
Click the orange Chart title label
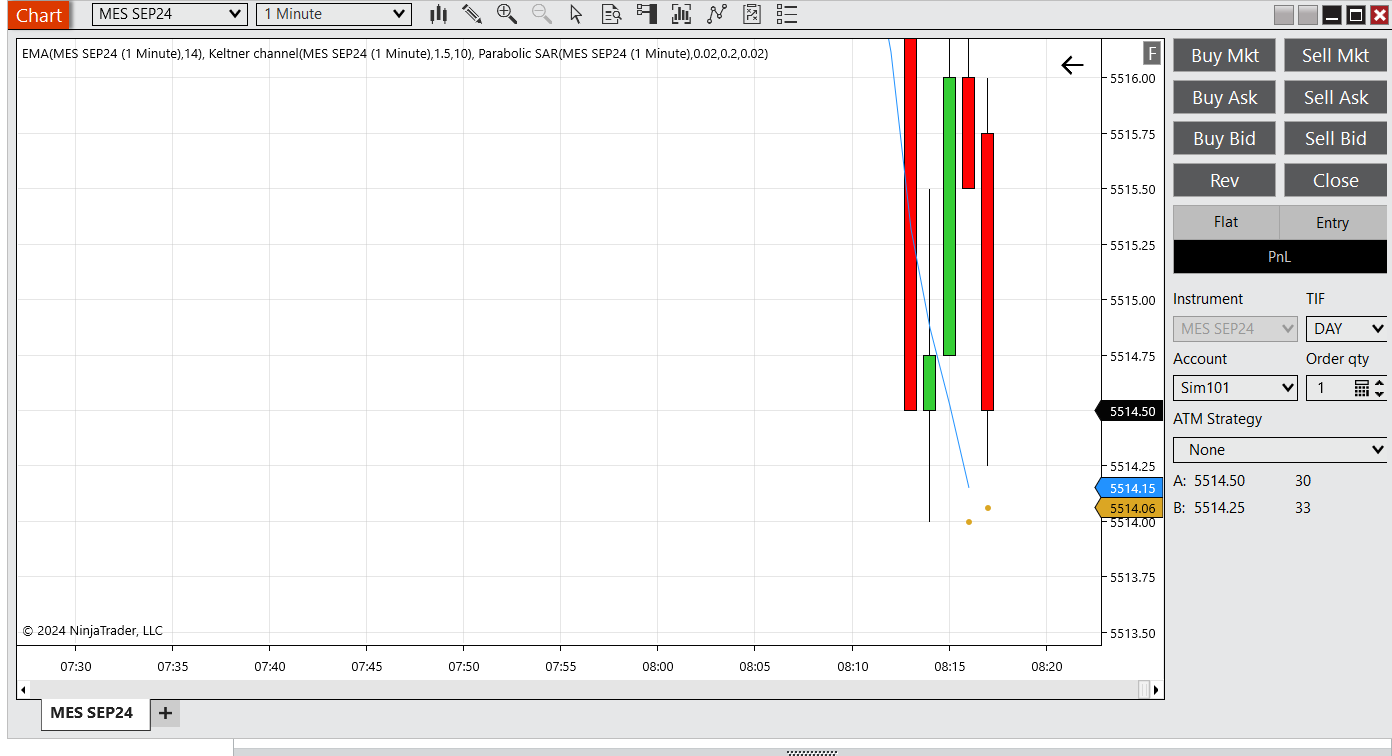[x=39, y=15]
